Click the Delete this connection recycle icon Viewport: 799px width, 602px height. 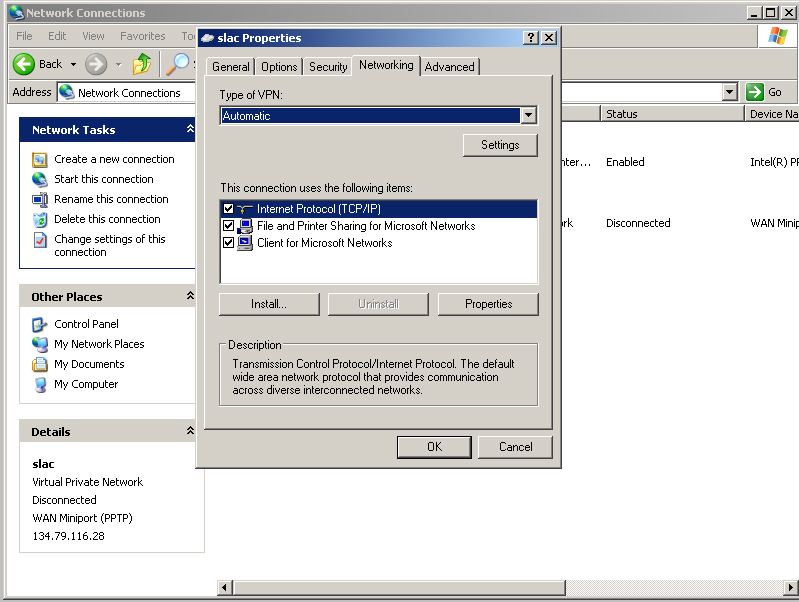[40, 220]
